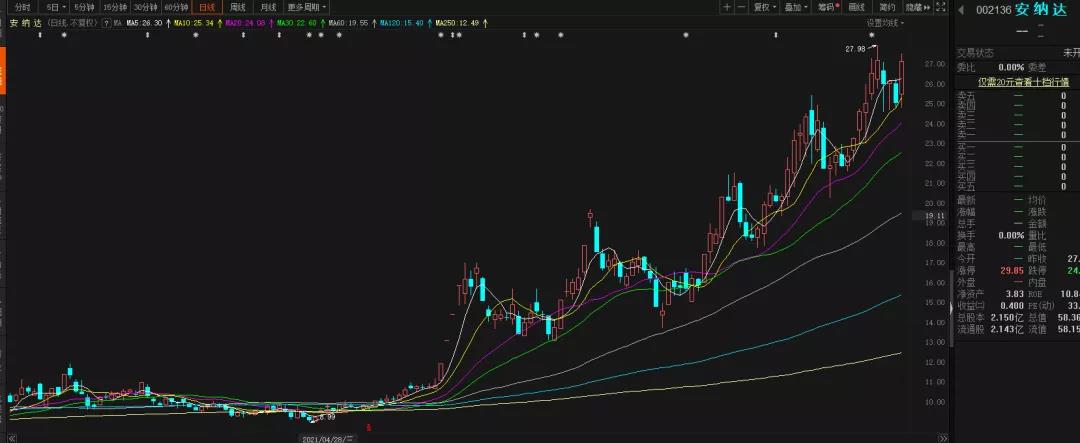The height and width of the screenshot is (443, 1080).
Task: Select the 分时 intraday tab
Action: click(x=21, y=7)
